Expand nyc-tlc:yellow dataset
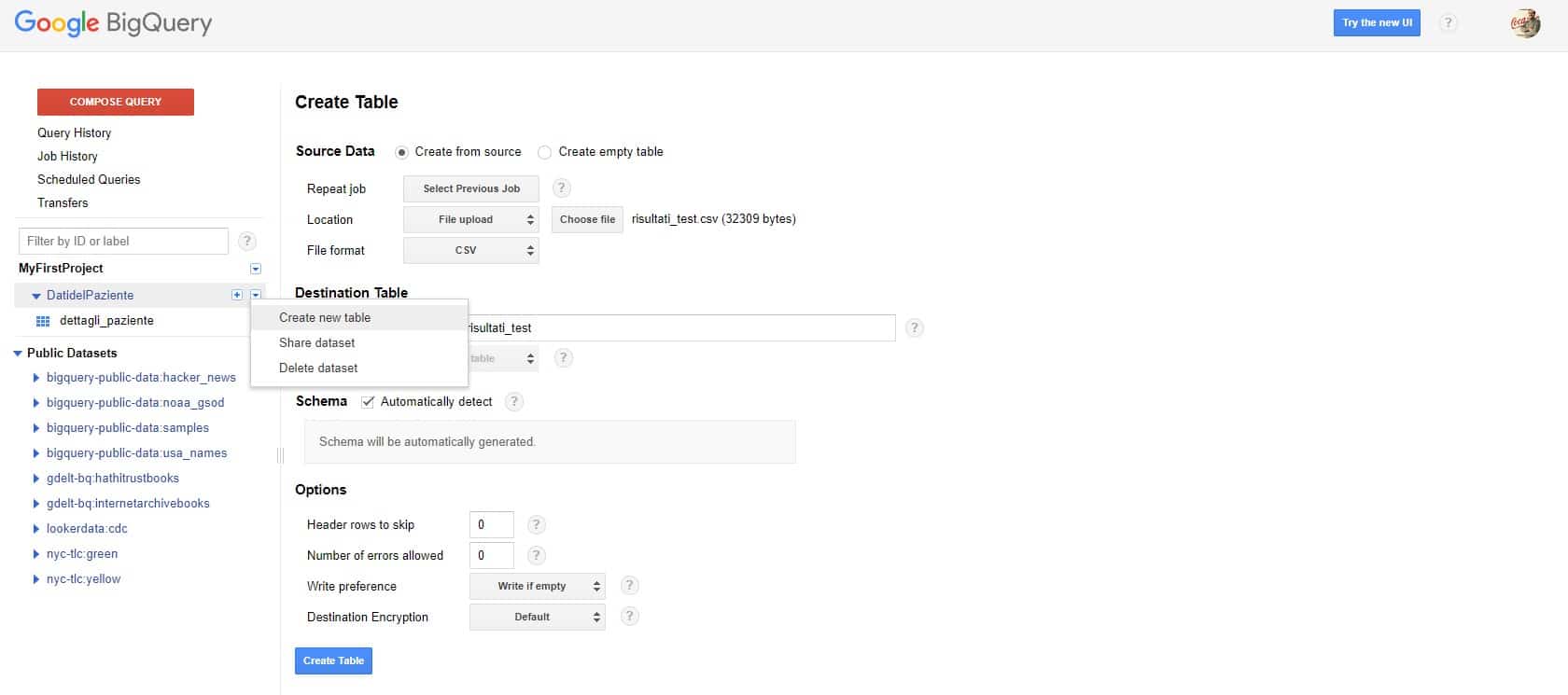This screenshot has width=1568, height=695. 36,579
